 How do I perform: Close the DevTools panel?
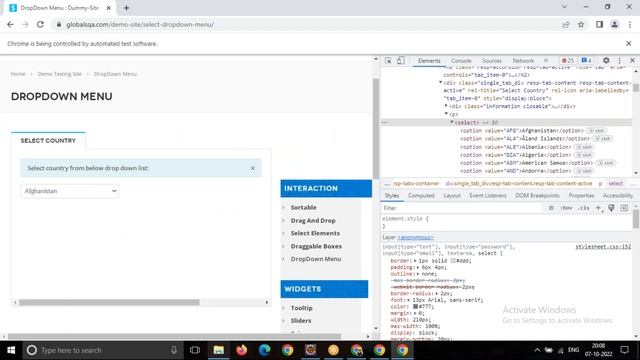pos(632,60)
